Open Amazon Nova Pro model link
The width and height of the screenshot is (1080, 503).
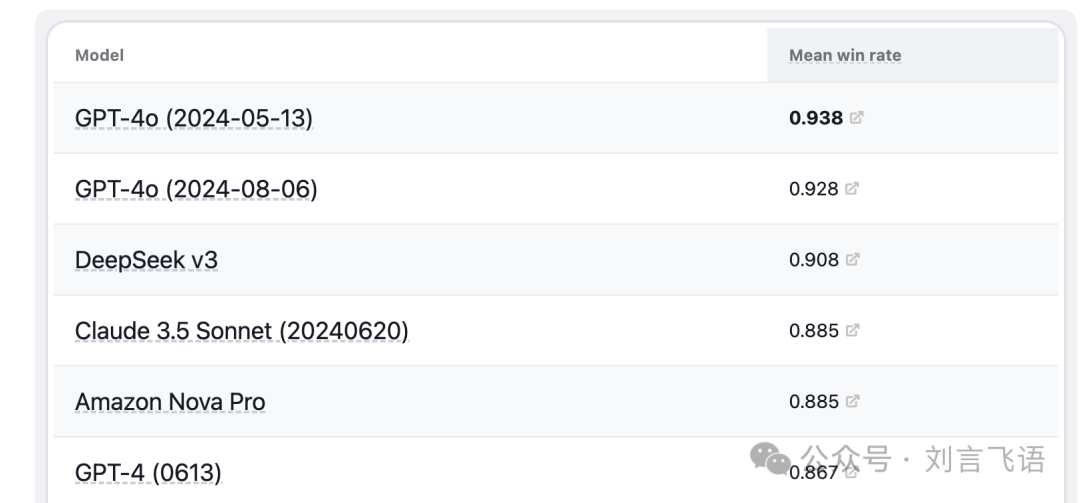(x=170, y=402)
